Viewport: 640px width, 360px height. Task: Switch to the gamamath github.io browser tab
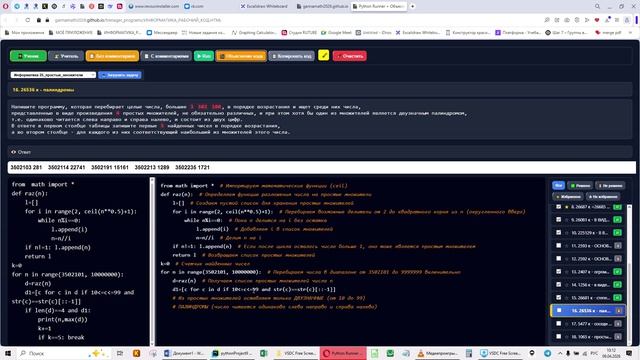pyautogui.click(x=322, y=6)
